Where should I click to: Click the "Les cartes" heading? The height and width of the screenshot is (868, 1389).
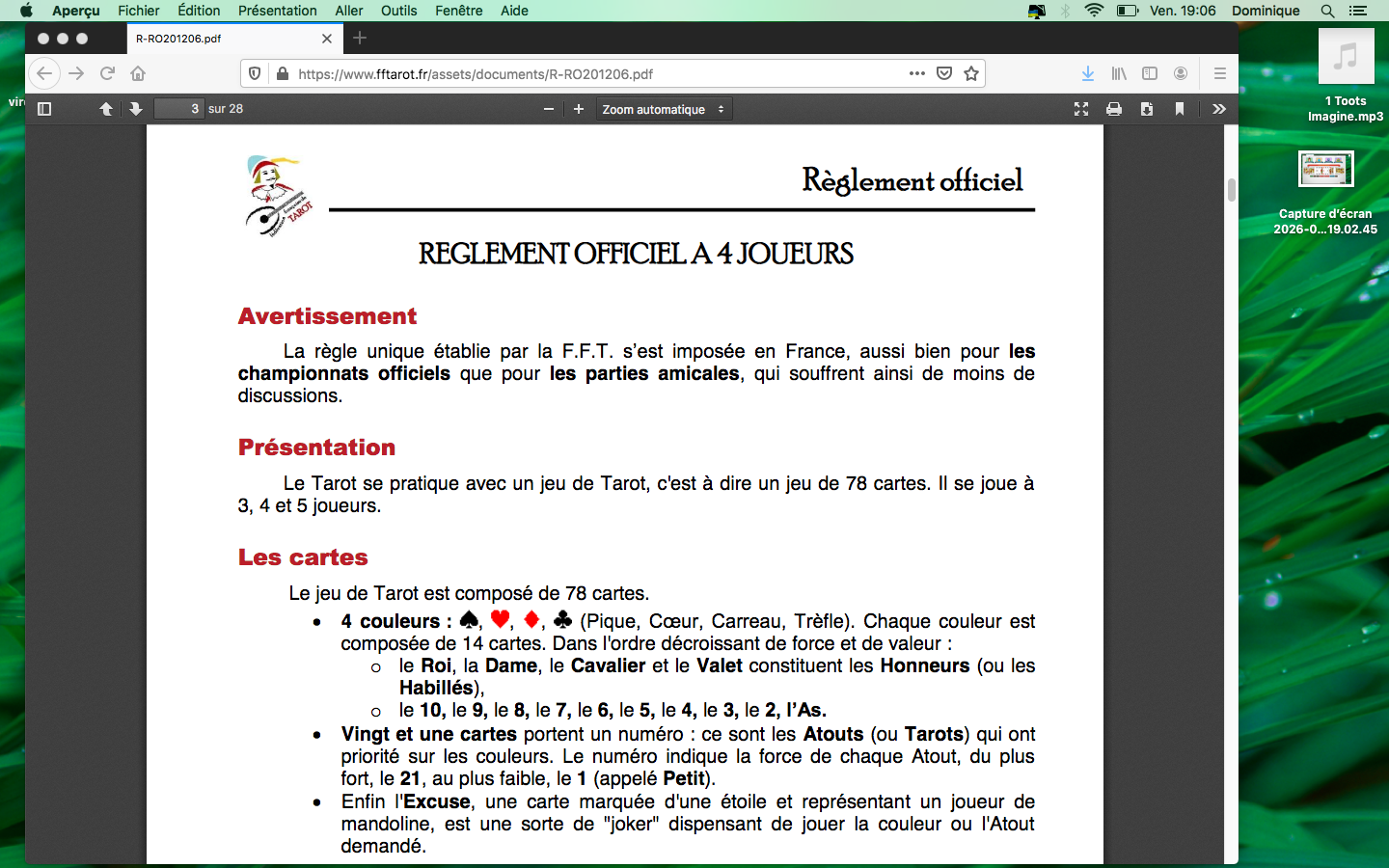pyautogui.click(x=303, y=557)
